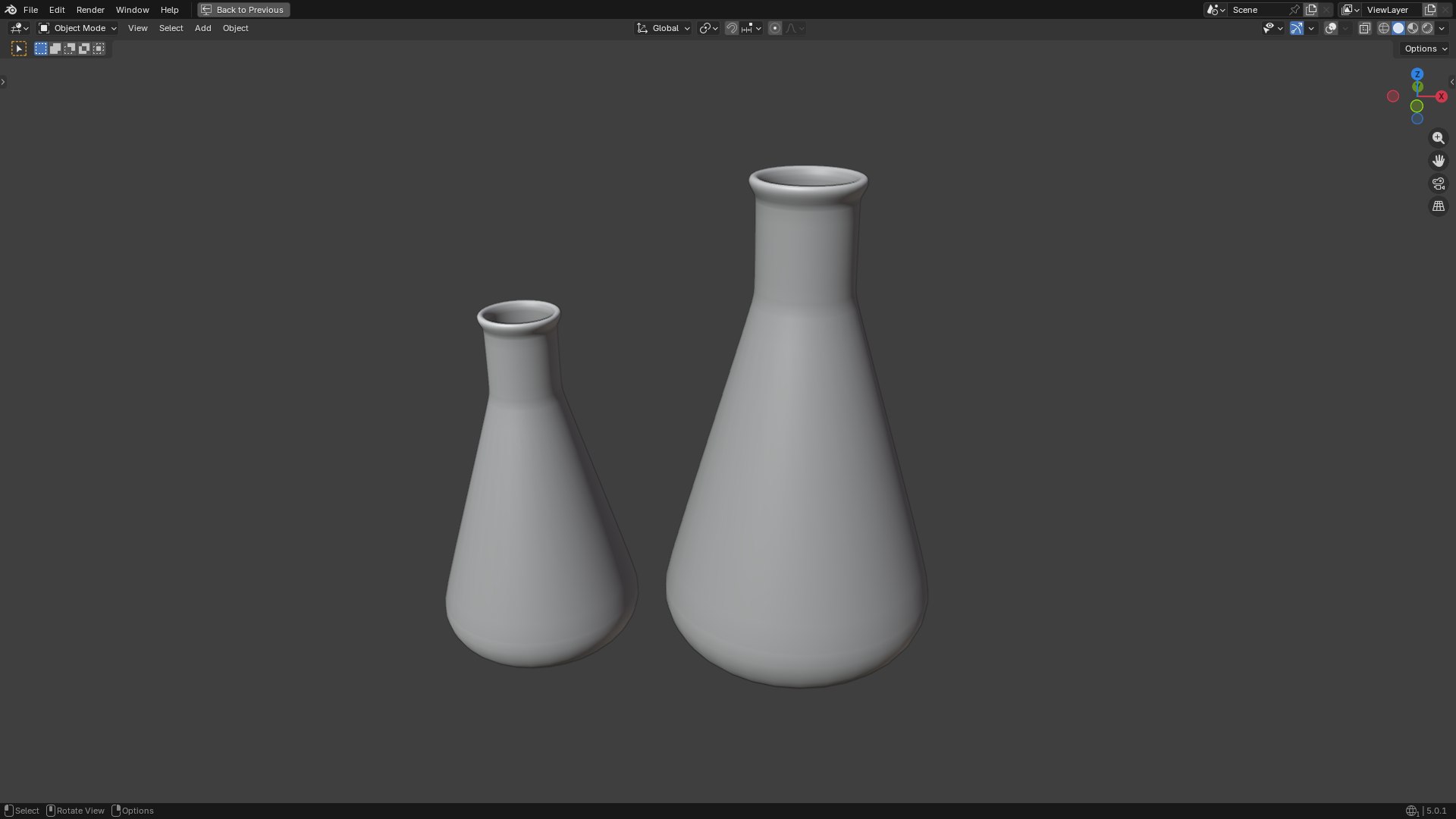Open the selectability and visibility dropdown
1456x819 pixels.
1272,28
